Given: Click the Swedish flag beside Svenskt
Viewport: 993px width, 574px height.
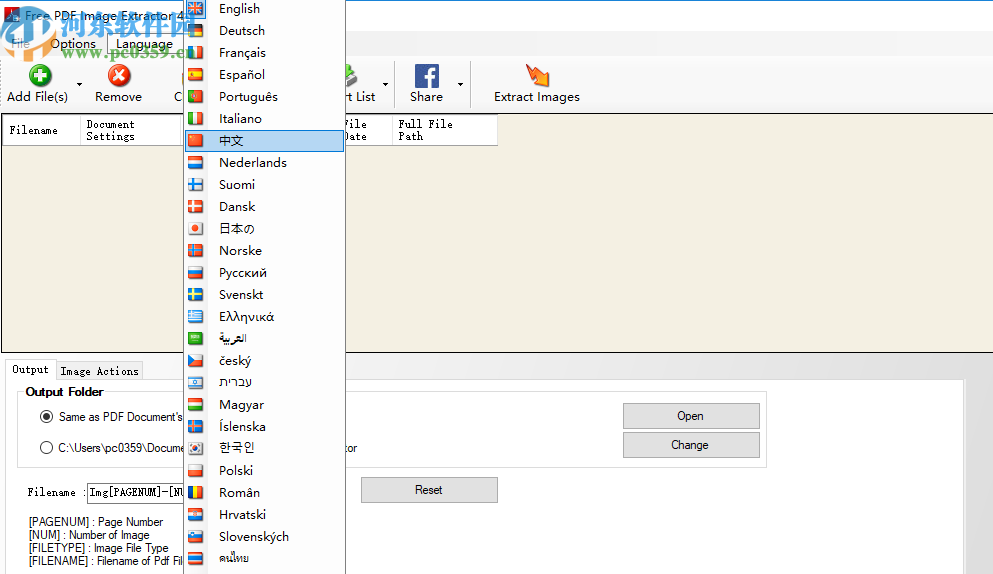Looking at the screenshot, I should pos(196,295).
